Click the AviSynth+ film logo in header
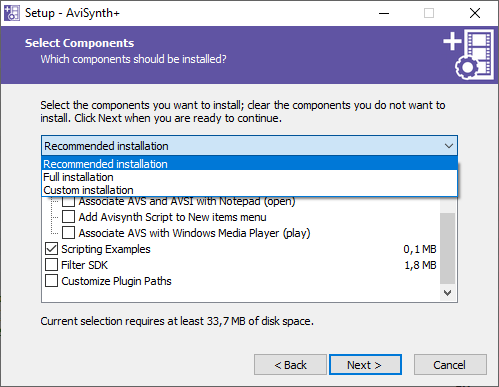499x387 pixels. coord(468,54)
